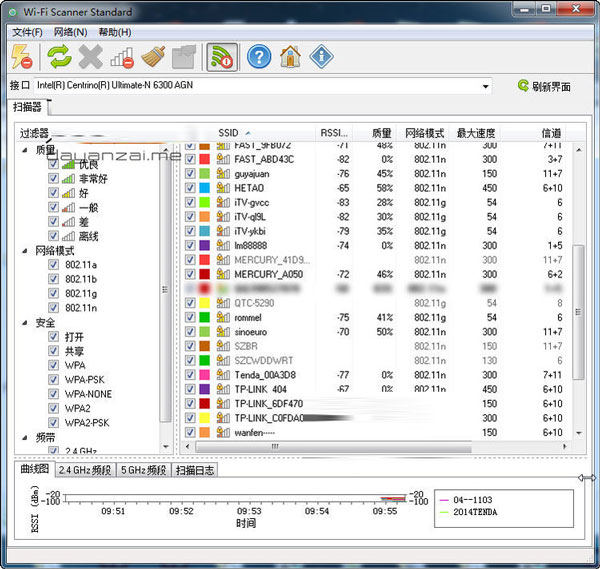The image size is (600, 569).
Task: Click the gray X delete icon
Action: point(91,57)
